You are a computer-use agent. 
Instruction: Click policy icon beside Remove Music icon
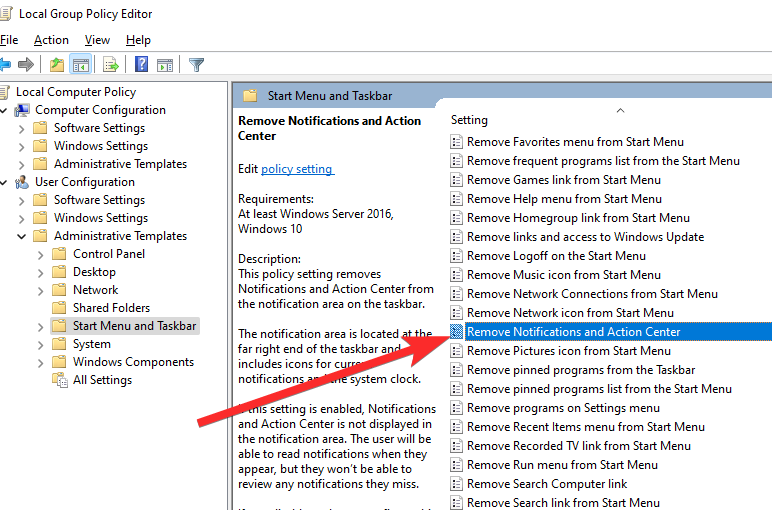point(456,275)
